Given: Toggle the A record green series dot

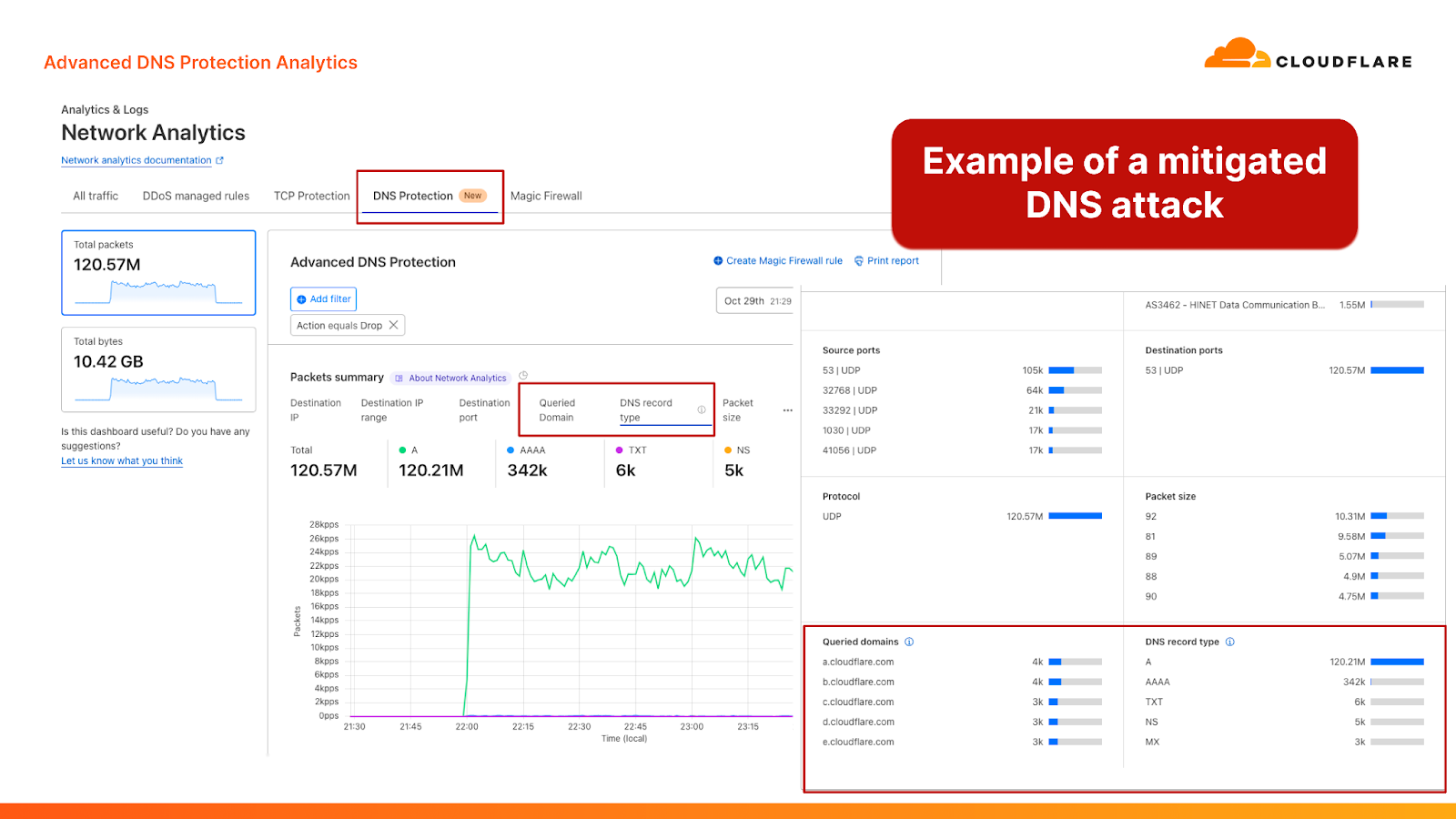Looking at the screenshot, I should [x=402, y=450].
